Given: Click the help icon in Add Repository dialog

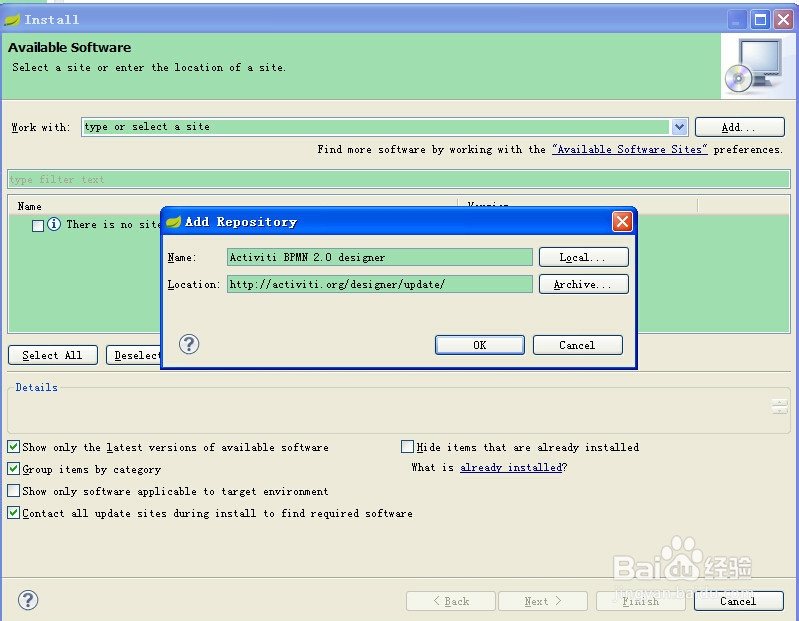Looking at the screenshot, I should [x=189, y=344].
